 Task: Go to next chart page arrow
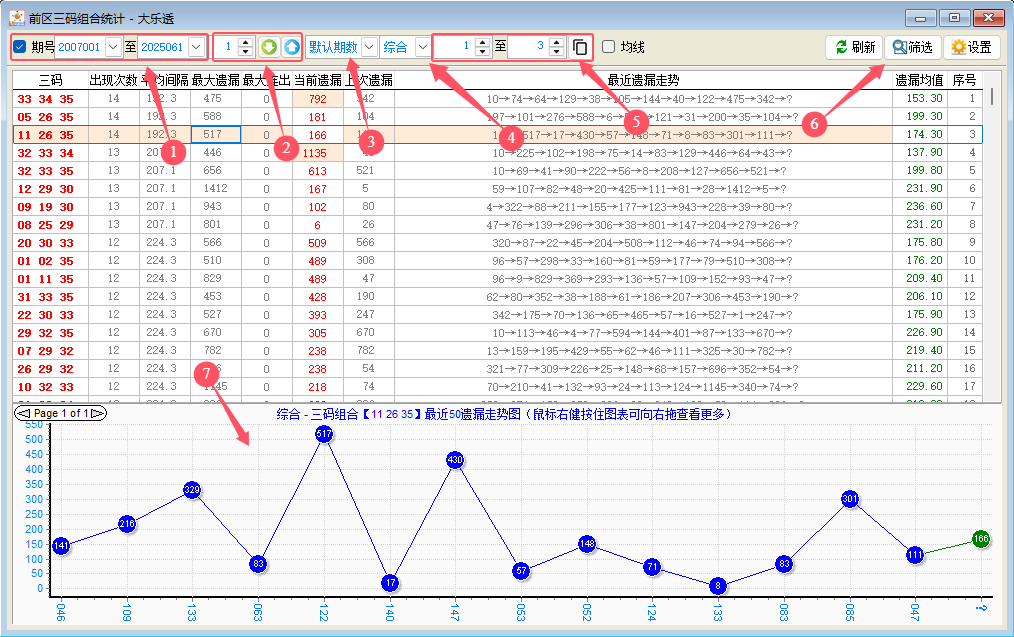coord(98,413)
